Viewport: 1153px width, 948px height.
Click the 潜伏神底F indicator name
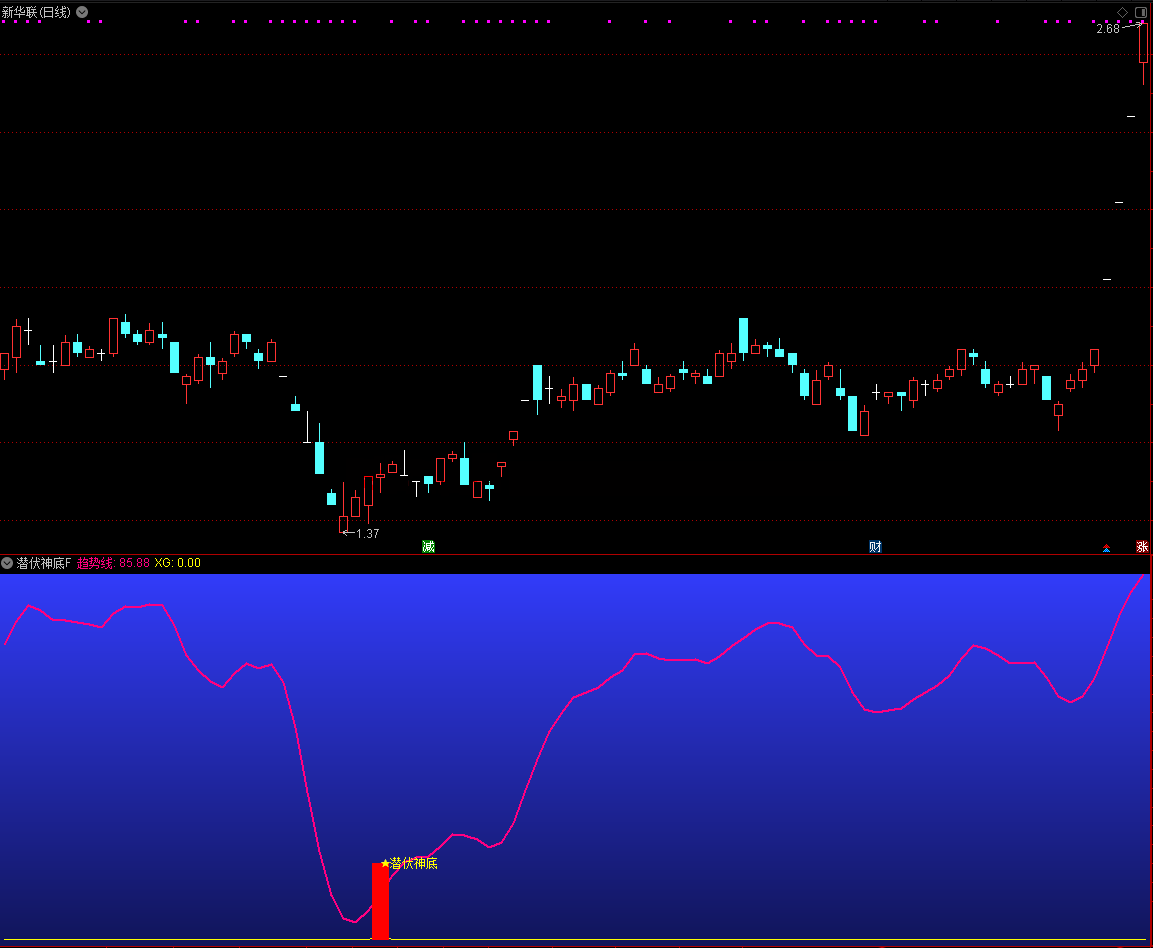tap(44, 563)
